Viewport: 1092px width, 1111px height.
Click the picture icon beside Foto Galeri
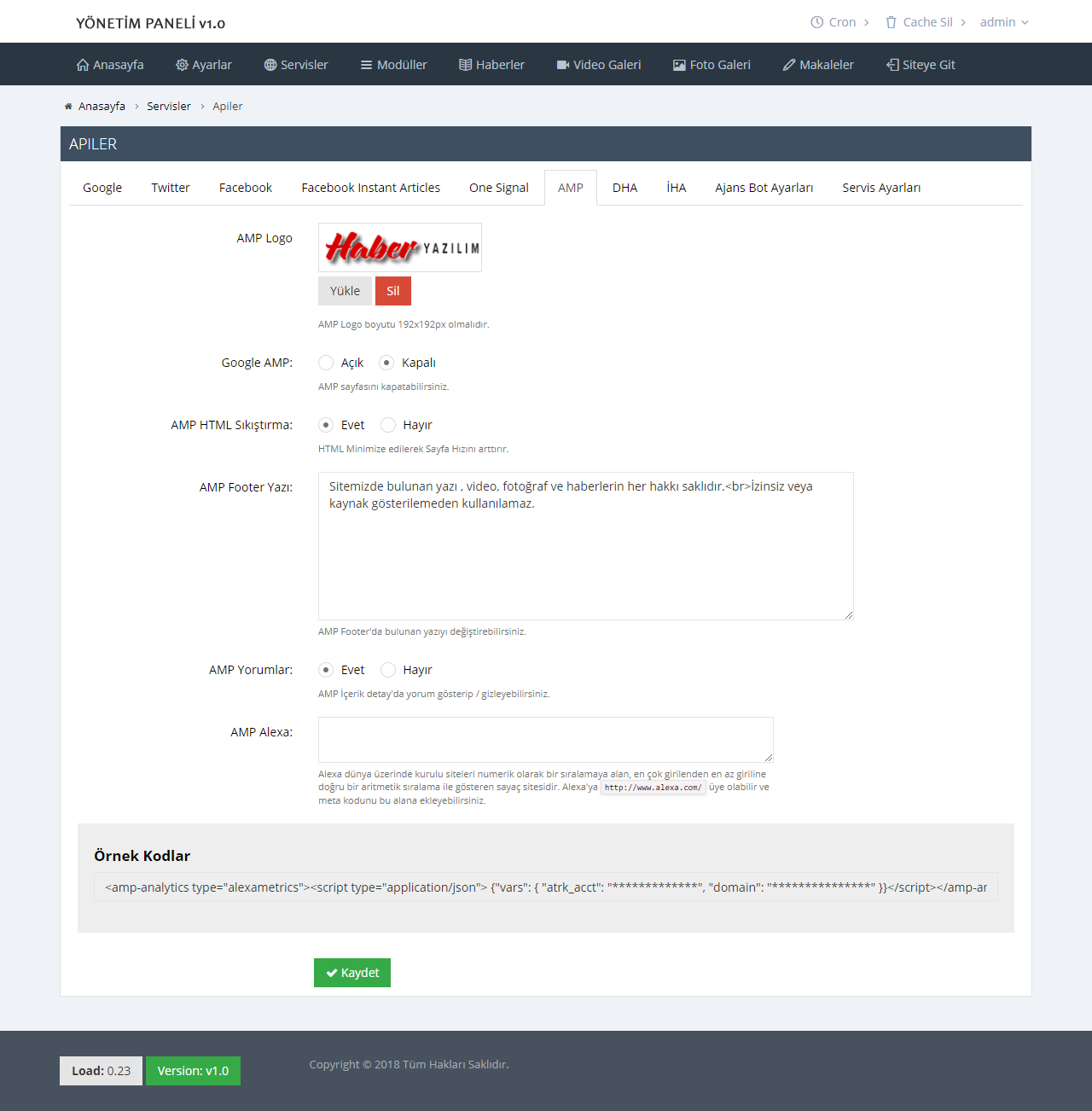tap(679, 65)
